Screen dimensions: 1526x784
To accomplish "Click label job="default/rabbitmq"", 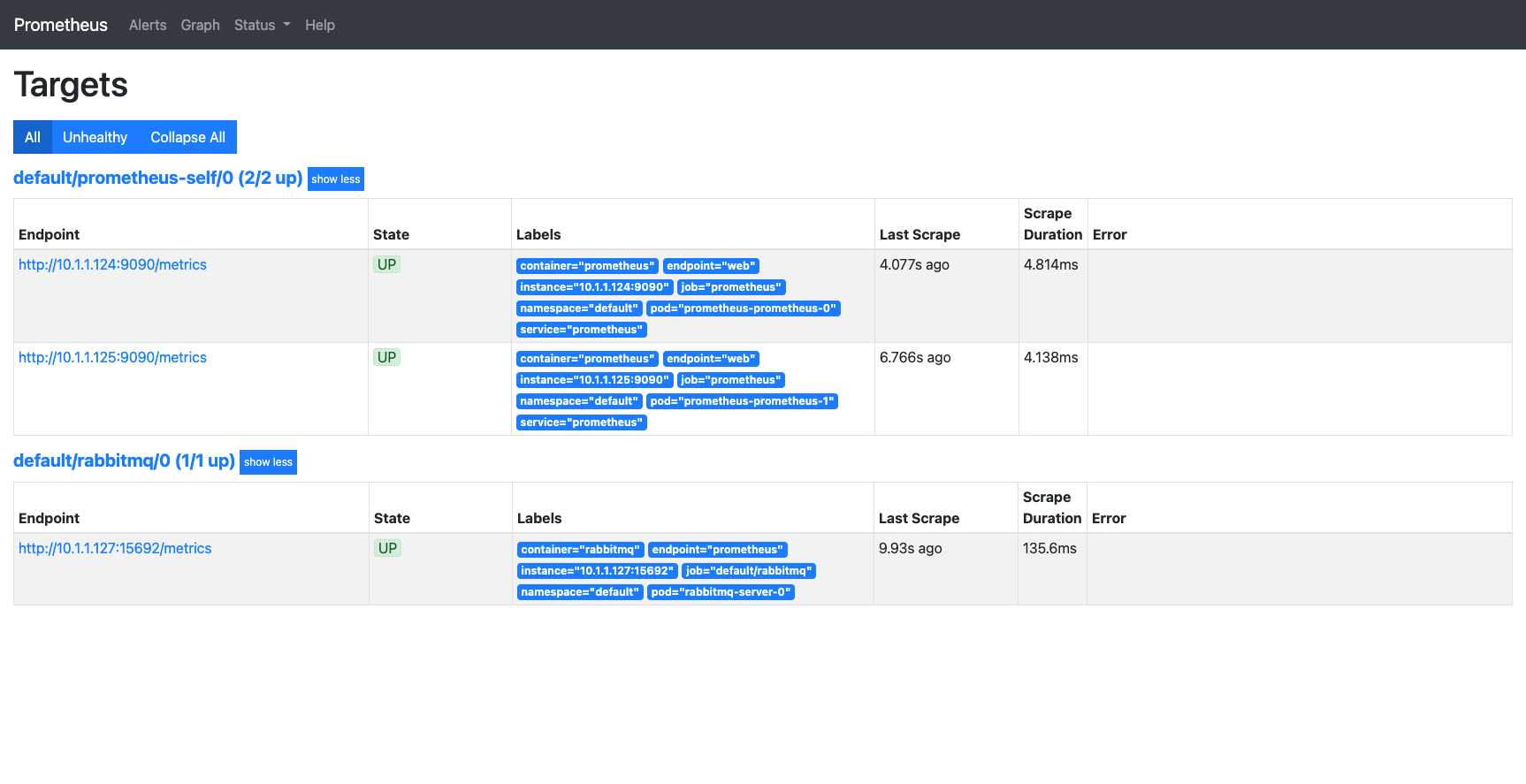I will 749,571.
